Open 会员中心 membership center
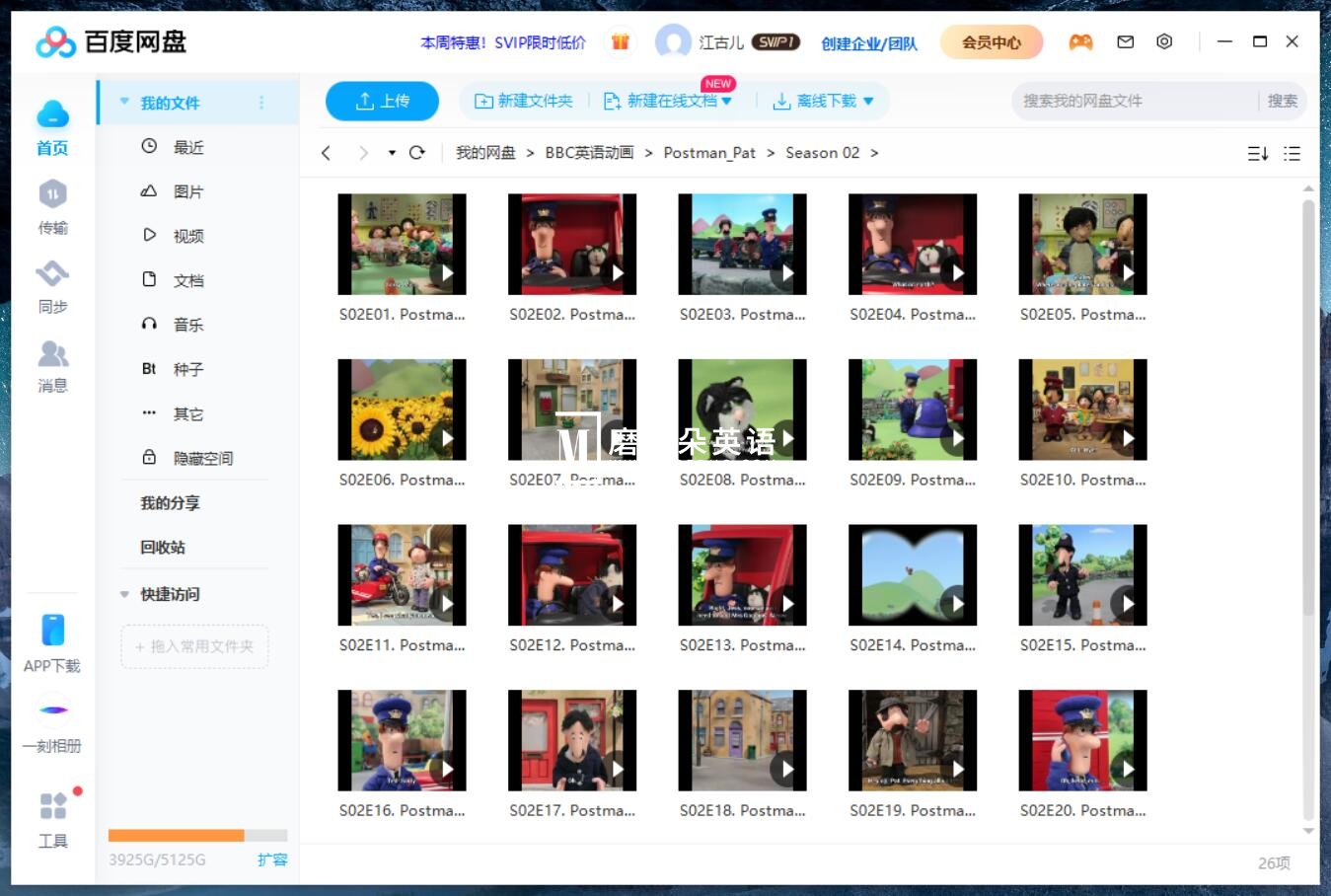 coord(991,41)
